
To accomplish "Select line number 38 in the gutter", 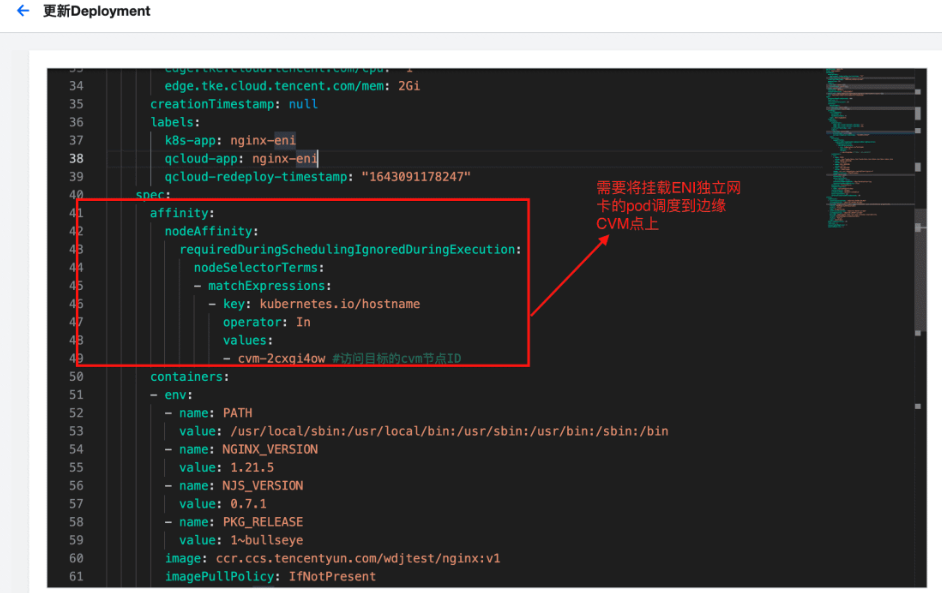I will [x=76, y=159].
